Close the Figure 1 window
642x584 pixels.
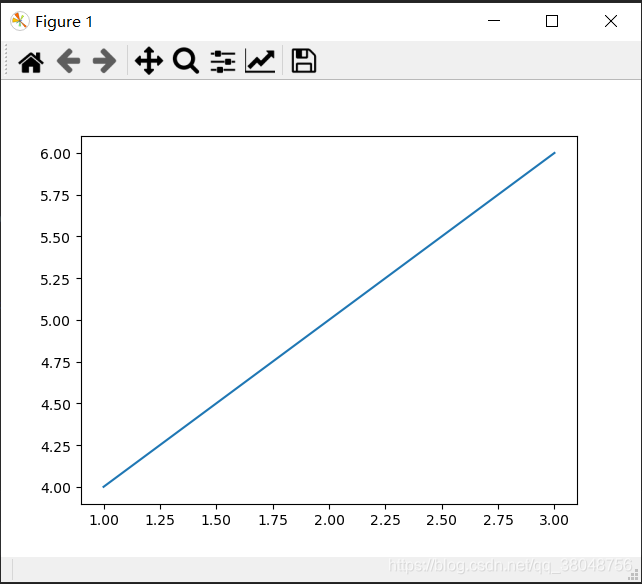point(611,21)
